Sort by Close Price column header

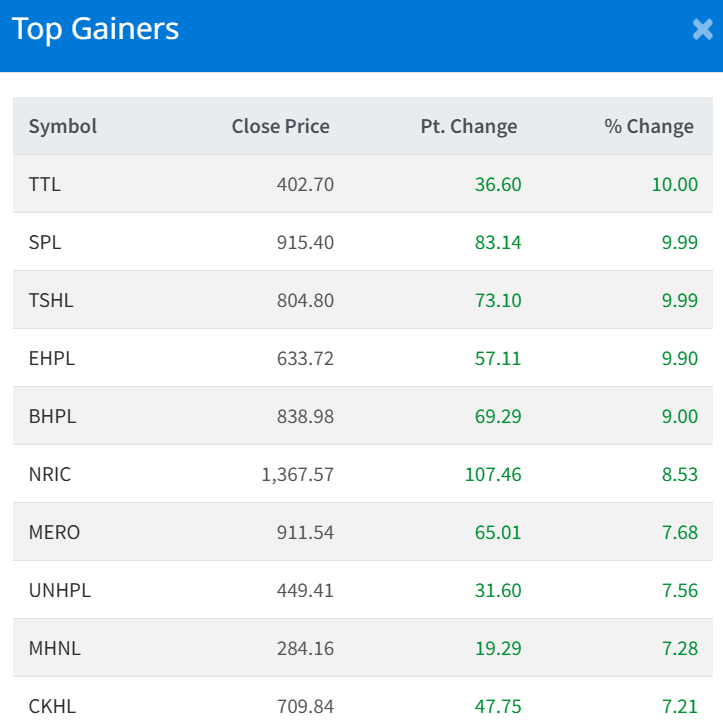coord(280,126)
